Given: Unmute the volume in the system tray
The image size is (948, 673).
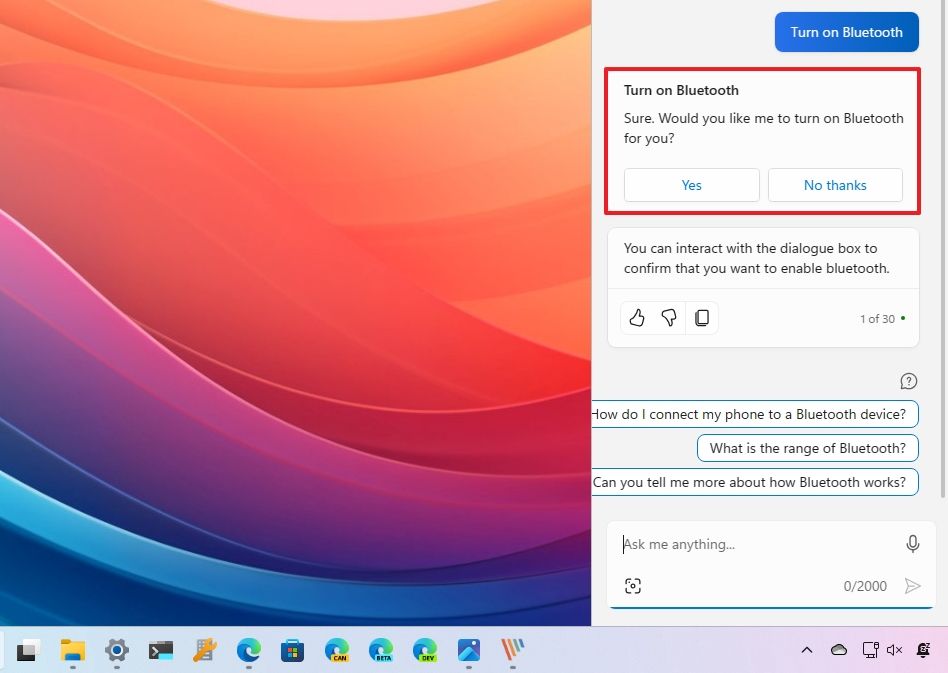Looking at the screenshot, I should (893, 650).
